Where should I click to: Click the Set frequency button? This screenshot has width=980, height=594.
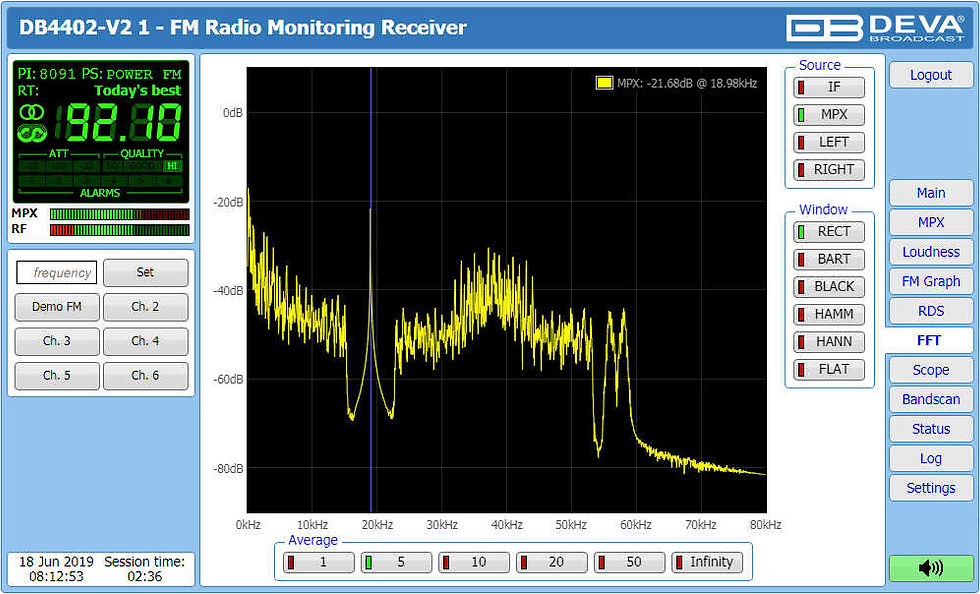(x=145, y=273)
